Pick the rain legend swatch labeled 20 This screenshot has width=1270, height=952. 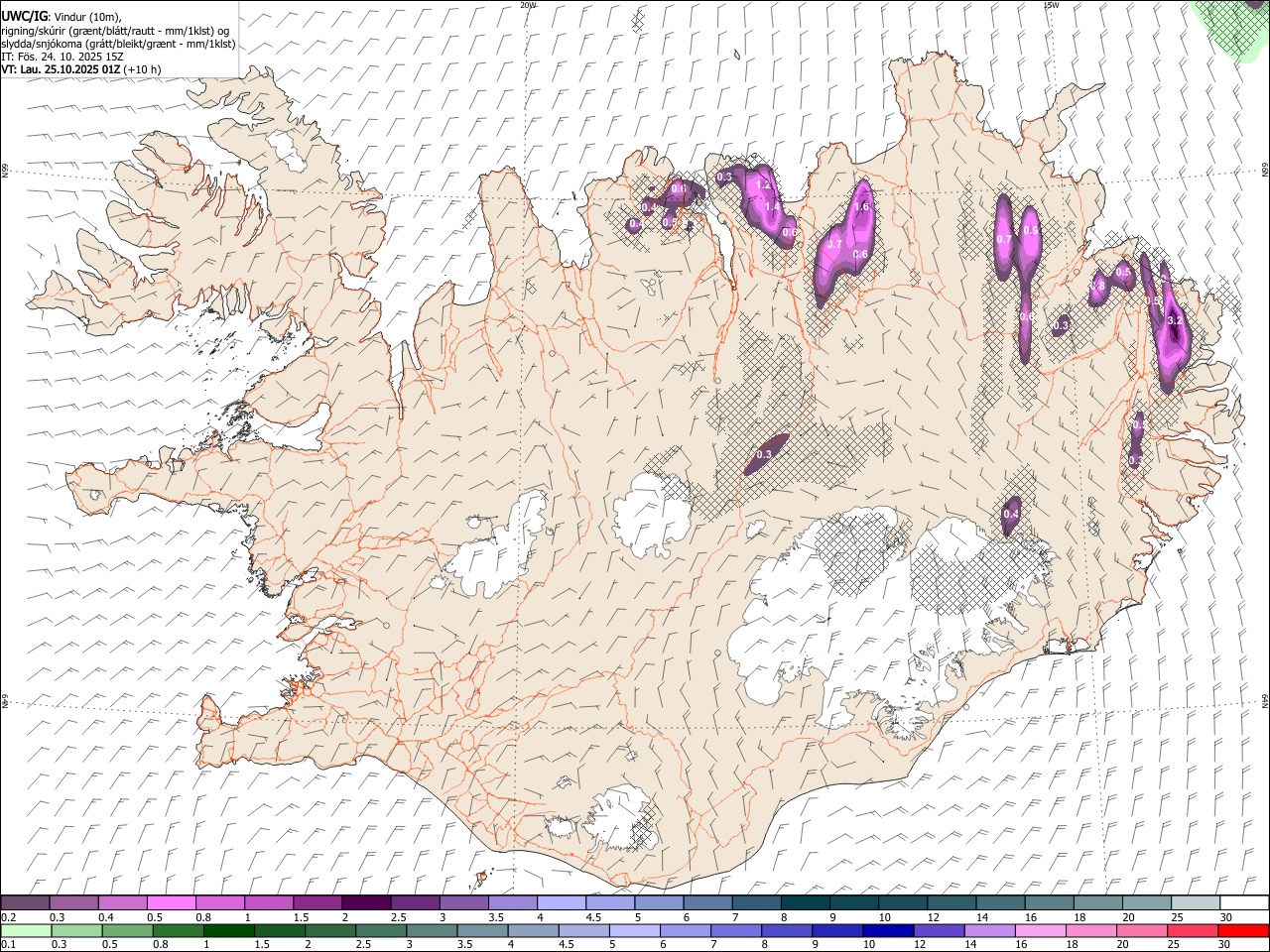[1141, 930]
